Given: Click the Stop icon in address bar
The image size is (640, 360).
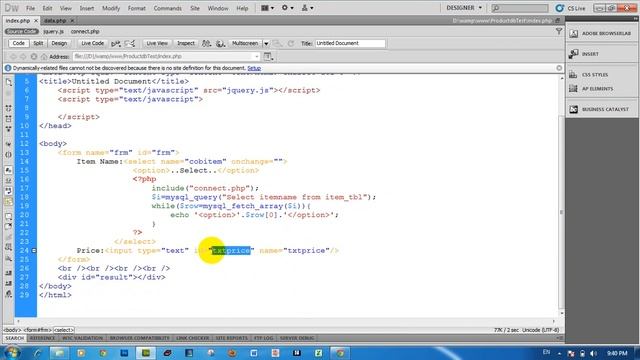Looking at the screenshot, I should point(34,57).
